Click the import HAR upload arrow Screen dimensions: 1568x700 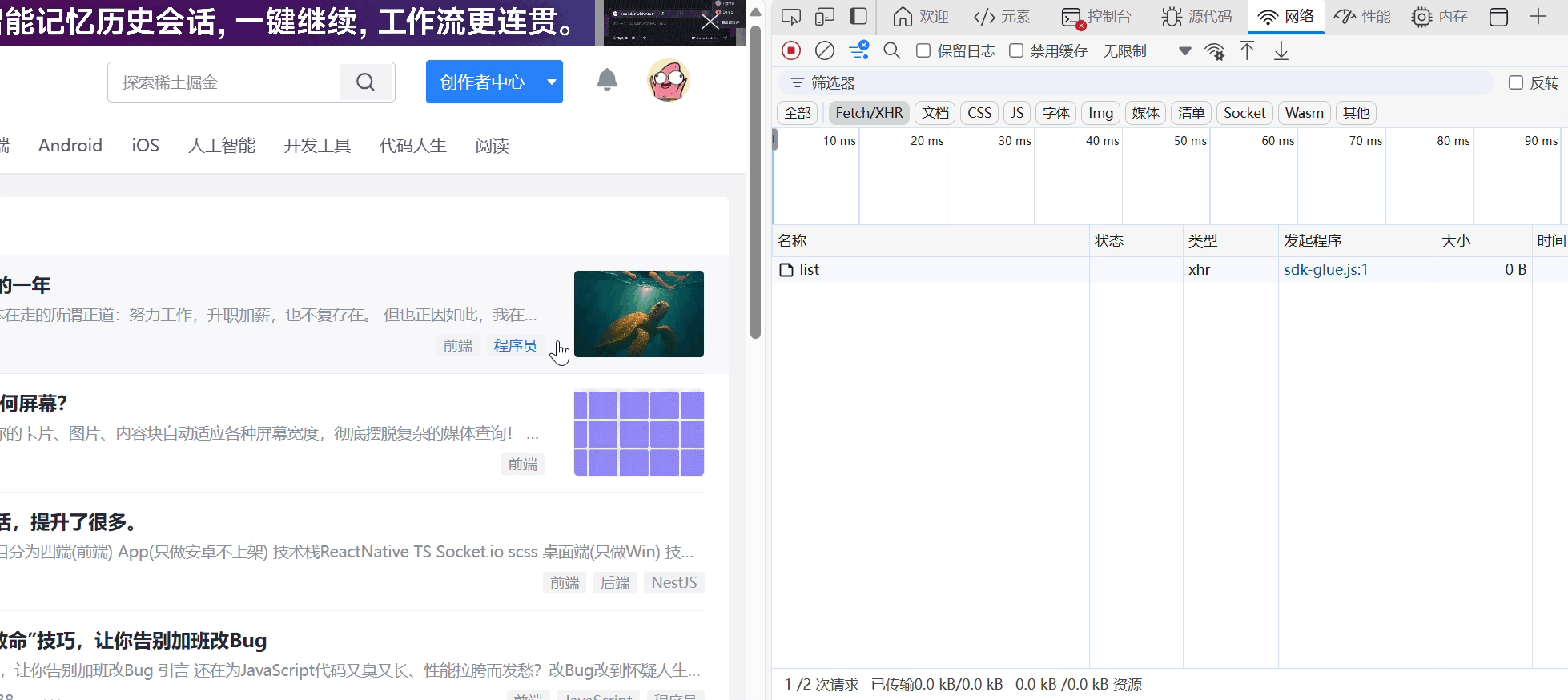click(1248, 51)
